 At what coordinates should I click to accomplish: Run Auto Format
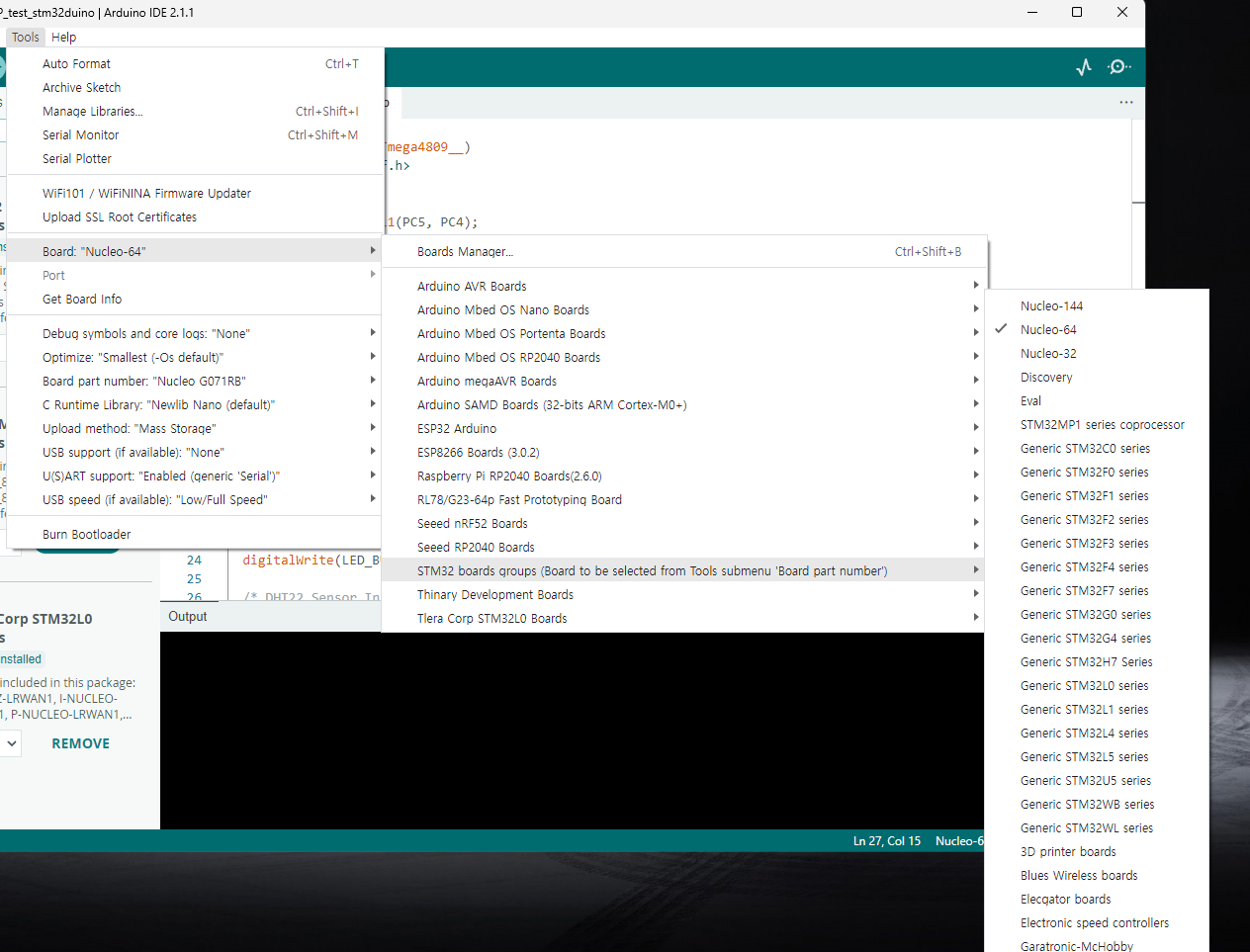coord(195,64)
